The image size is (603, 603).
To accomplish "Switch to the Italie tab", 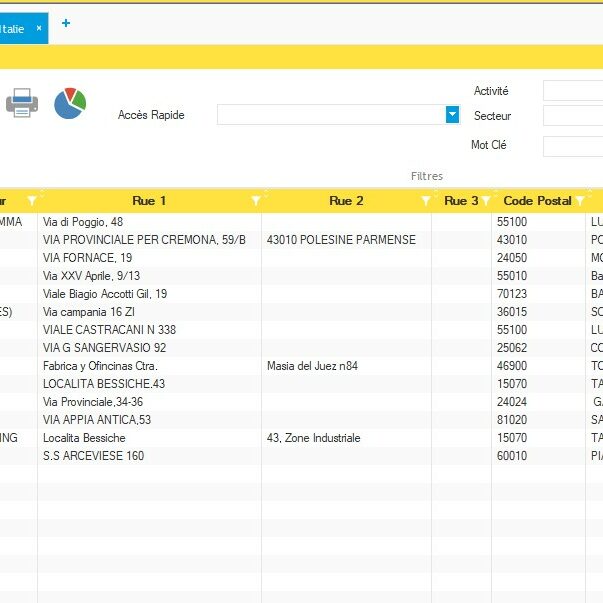I will (14, 29).
